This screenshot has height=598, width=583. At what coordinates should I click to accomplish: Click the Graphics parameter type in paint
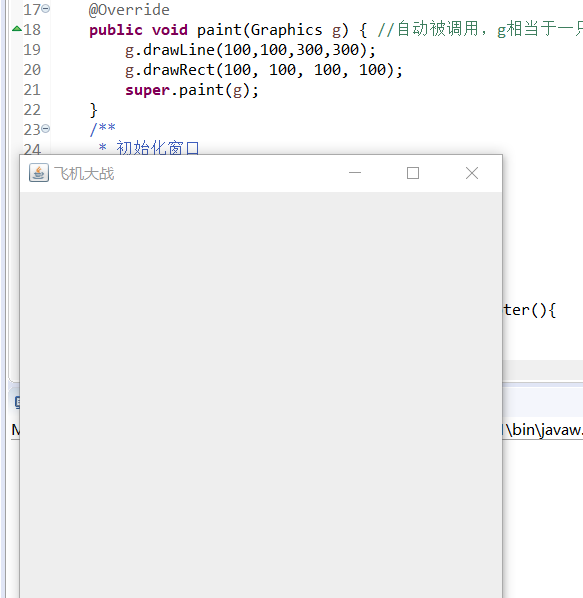coord(286,30)
